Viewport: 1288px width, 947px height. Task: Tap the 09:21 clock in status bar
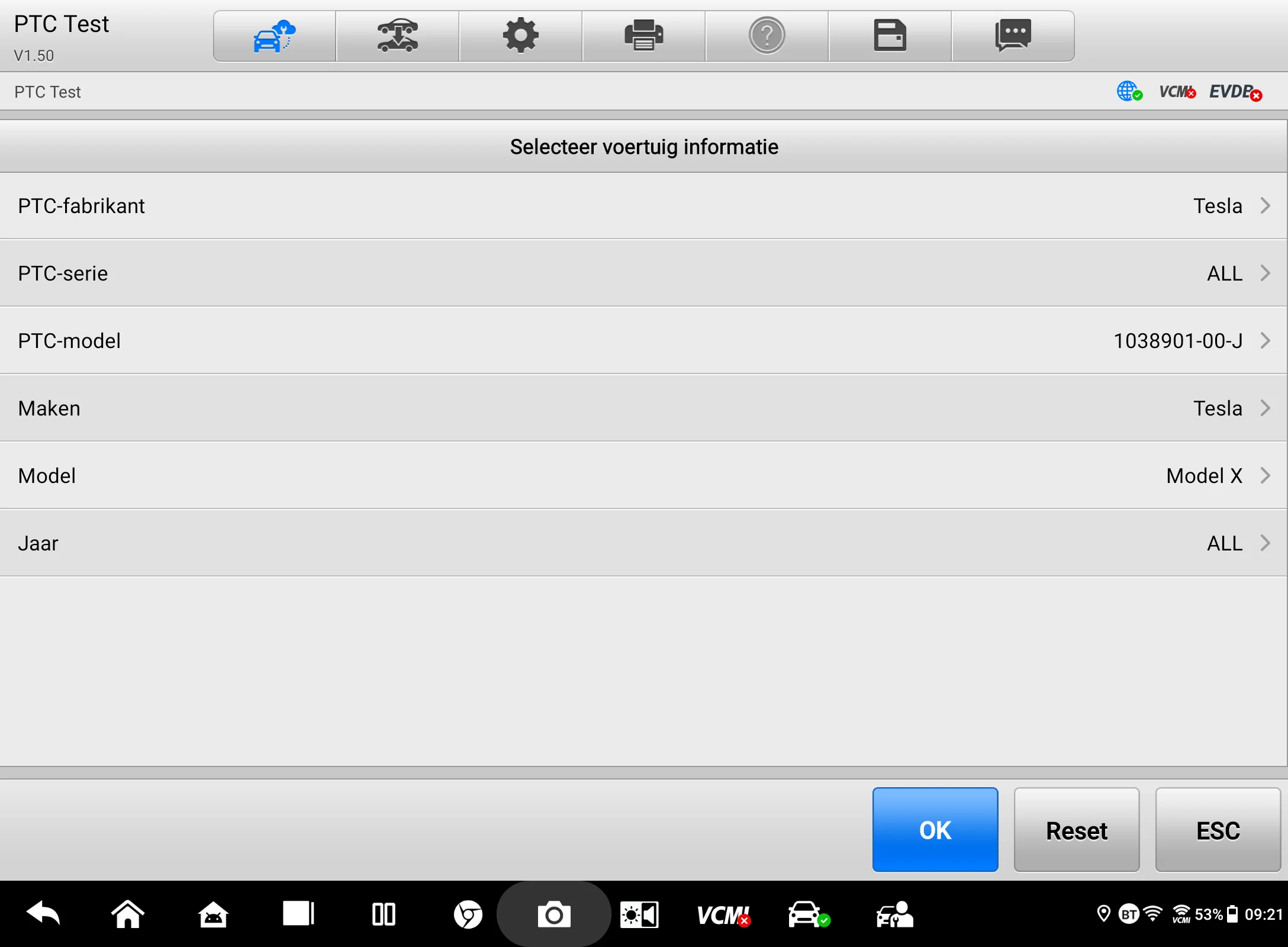pyautogui.click(x=1263, y=914)
